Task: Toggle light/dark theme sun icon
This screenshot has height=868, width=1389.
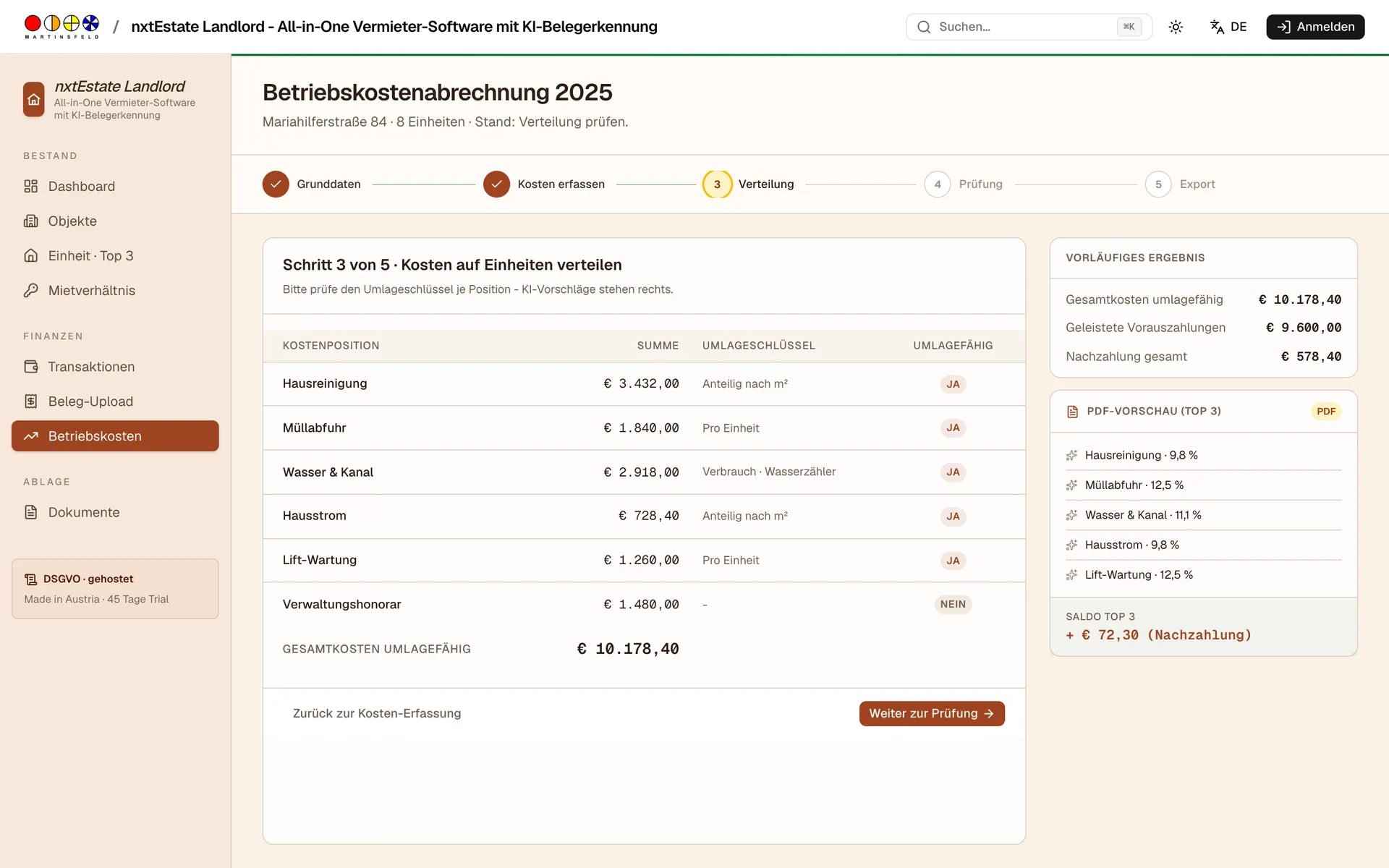Action: point(1176,27)
